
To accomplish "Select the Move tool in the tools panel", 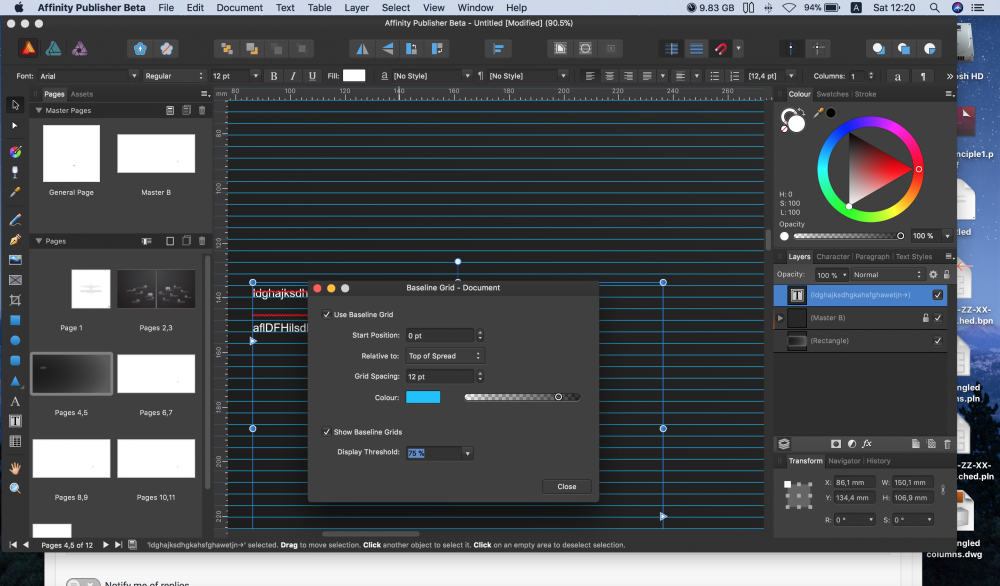I will click(15, 105).
